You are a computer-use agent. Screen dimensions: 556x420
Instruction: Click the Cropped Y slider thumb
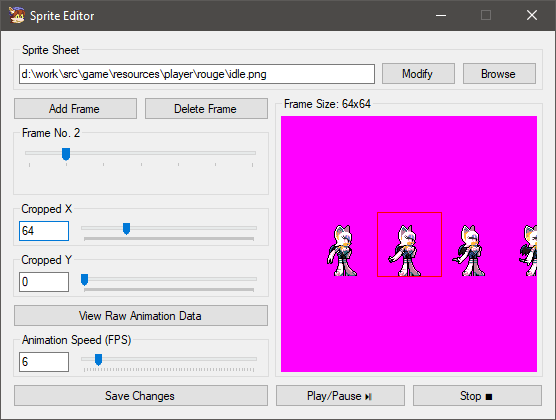point(84,280)
